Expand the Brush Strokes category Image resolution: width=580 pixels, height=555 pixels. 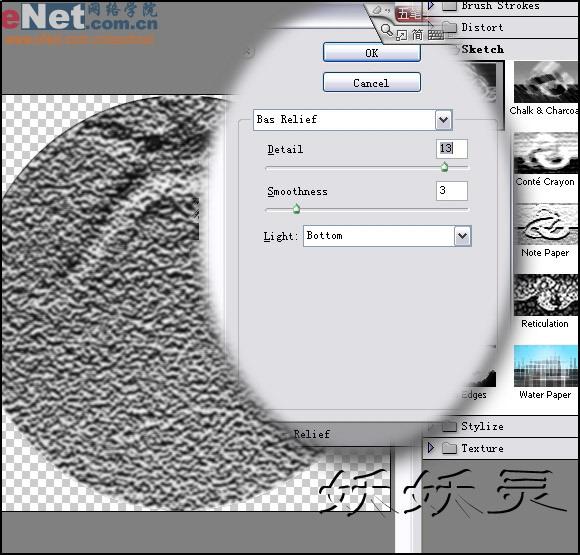click(431, 5)
